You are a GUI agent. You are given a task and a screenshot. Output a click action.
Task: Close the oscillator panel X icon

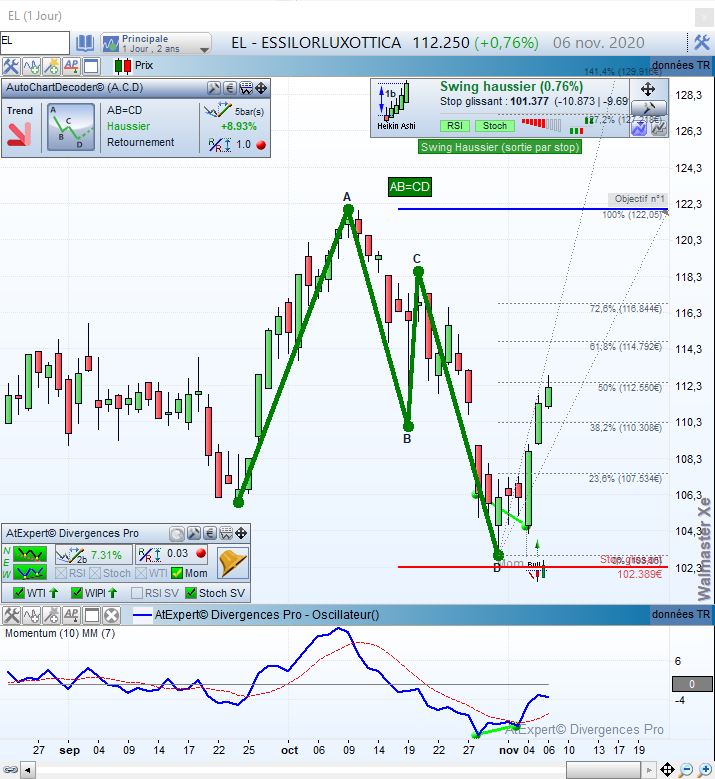point(111,616)
